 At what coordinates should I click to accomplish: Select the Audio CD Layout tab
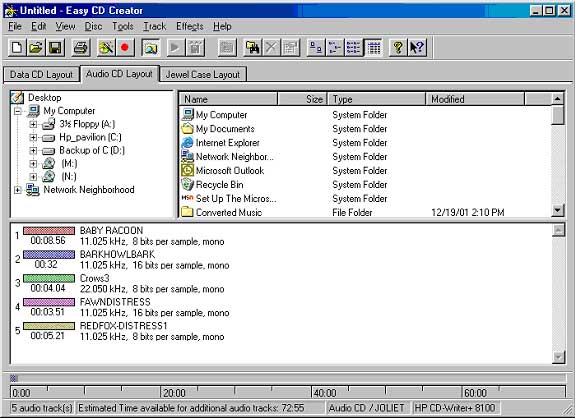point(119,74)
